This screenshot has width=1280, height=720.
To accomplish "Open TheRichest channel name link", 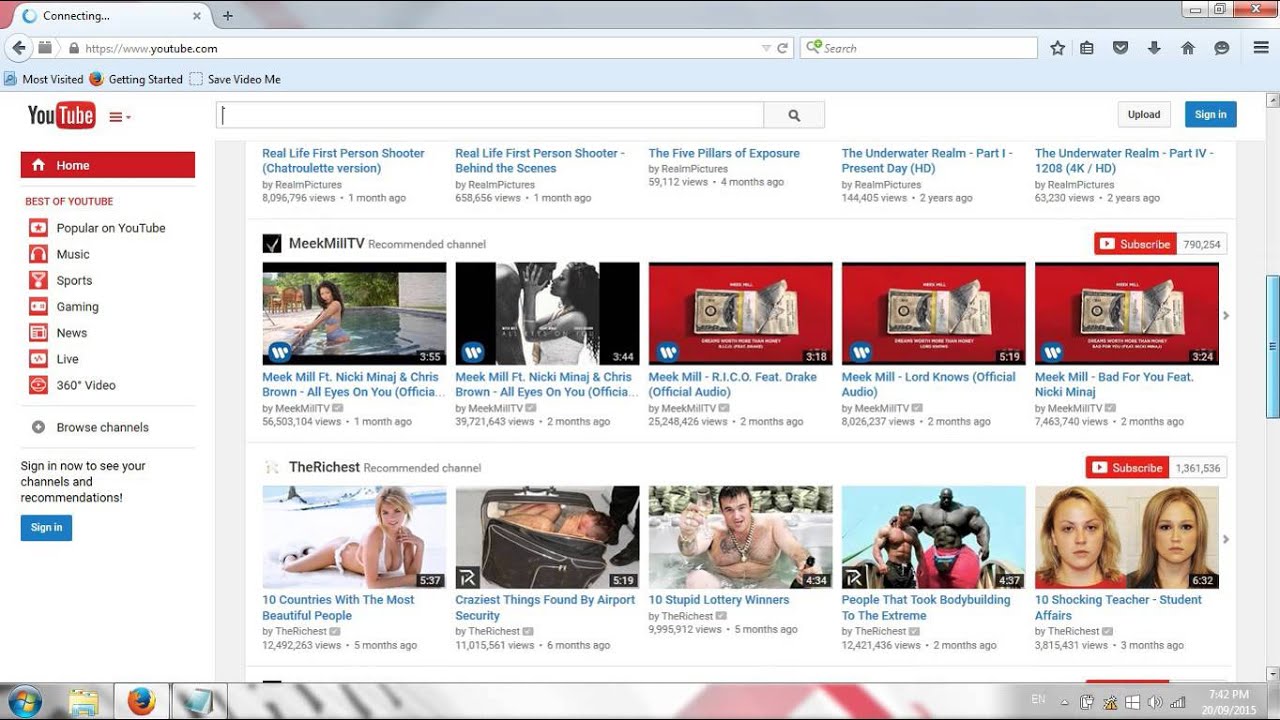I will pos(324,467).
